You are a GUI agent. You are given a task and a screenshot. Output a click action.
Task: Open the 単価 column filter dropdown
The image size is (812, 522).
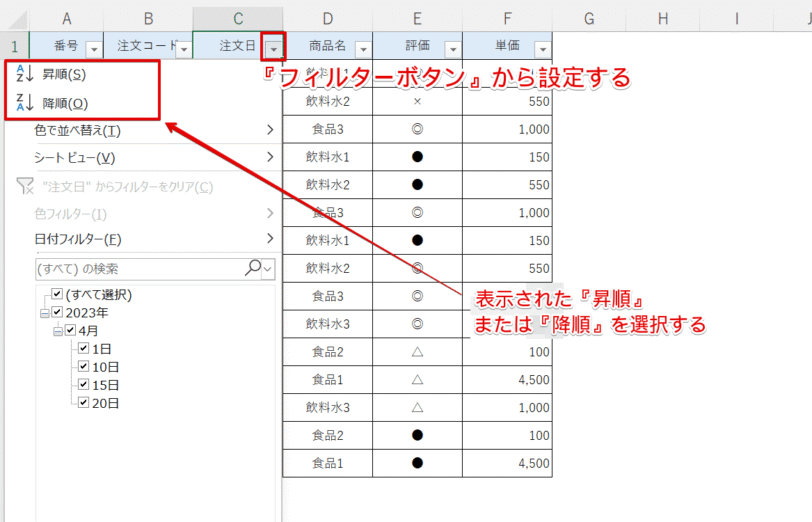tap(543, 49)
